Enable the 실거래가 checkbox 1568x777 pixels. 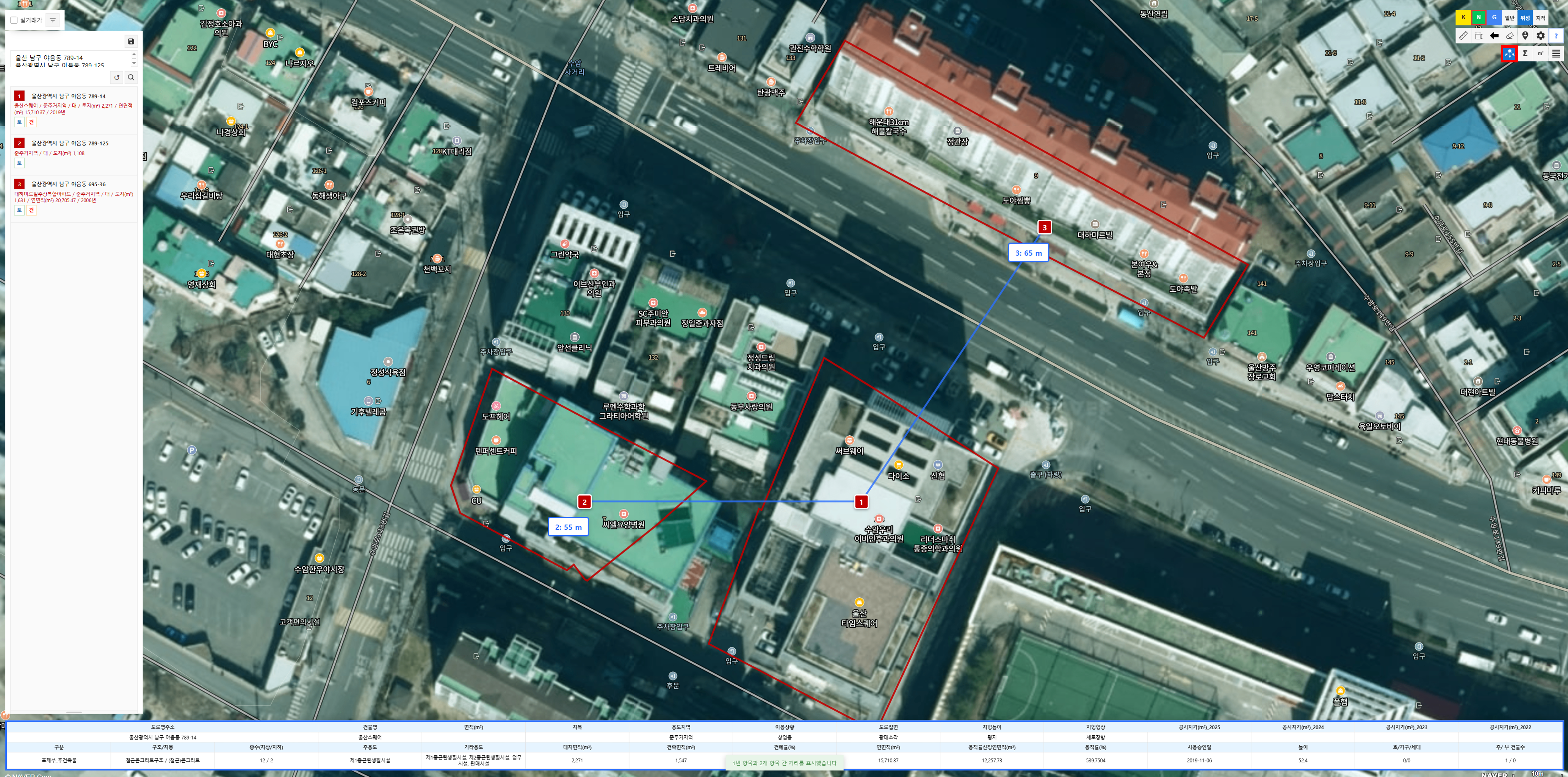(x=14, y=20)
